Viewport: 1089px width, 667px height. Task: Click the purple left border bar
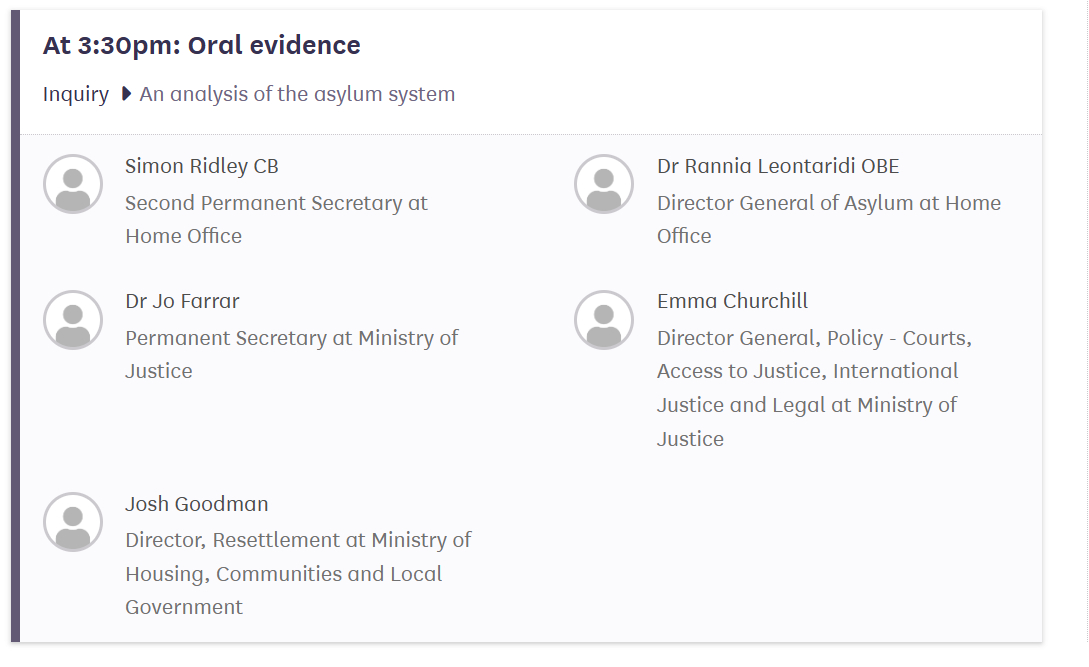point(15,330)
